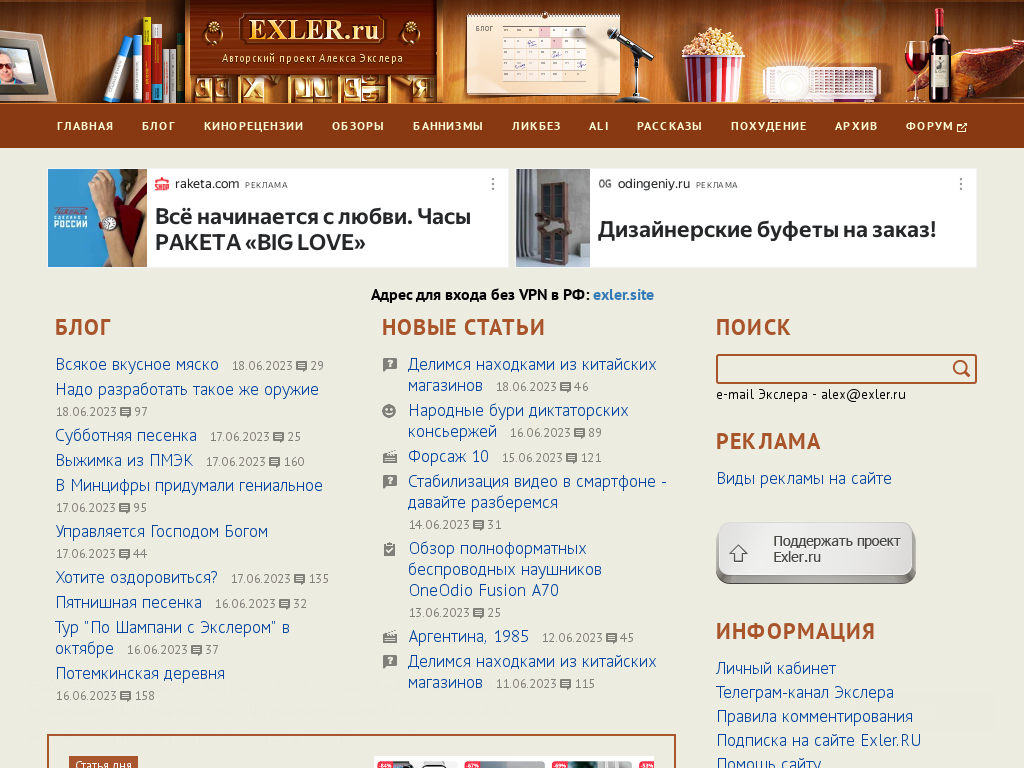Click the odingeniy.ru cabinet ad thumbnail
The width and height of the screenshot is (1024, 768).
click(553, 218)
